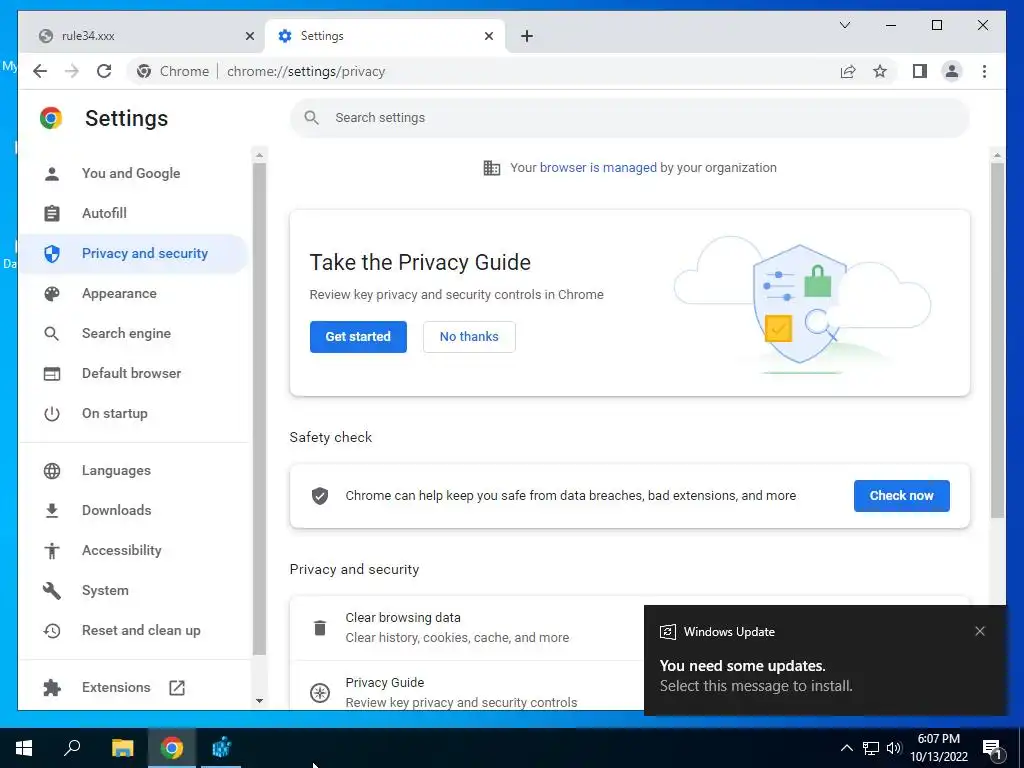Open Chrome's three-dot menu
The height and width of the screenshot is (768, 1024).
[x=984, y=71]
